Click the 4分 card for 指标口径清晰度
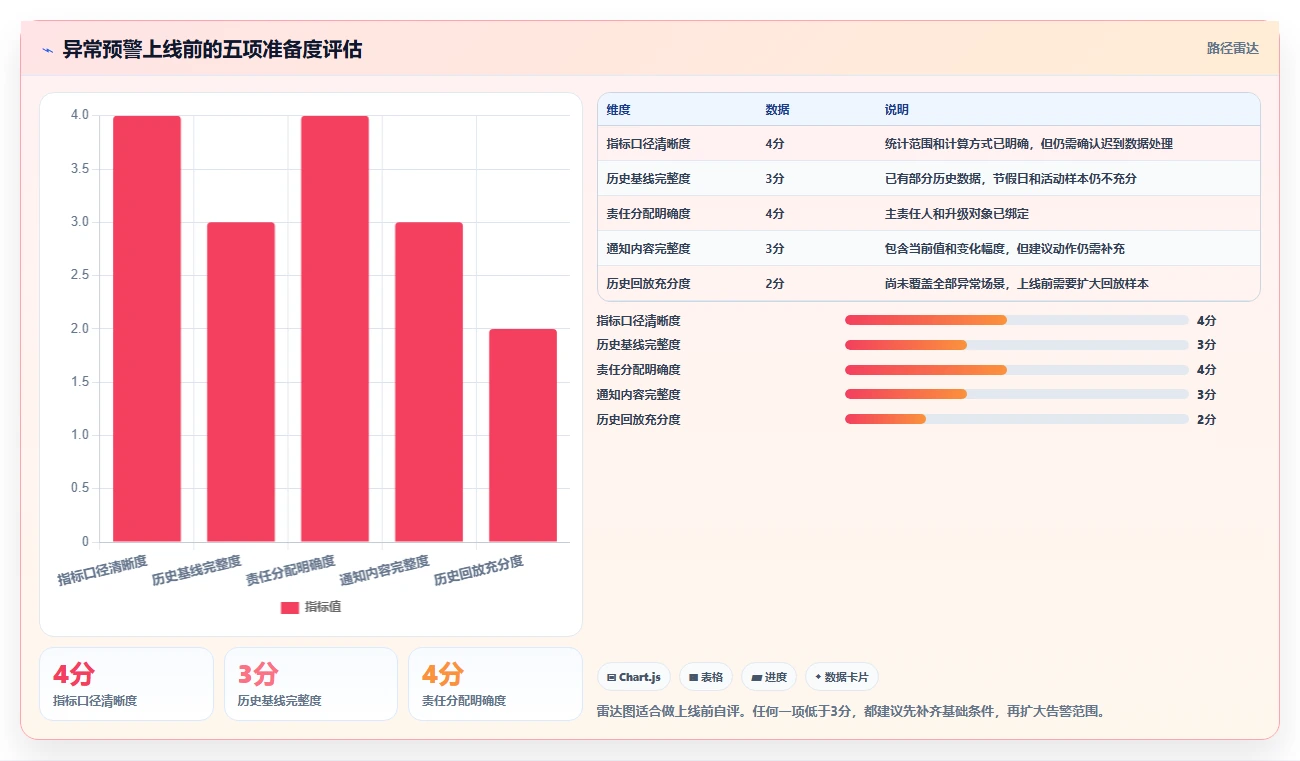 pyautogui.click(x=126, y=684)
